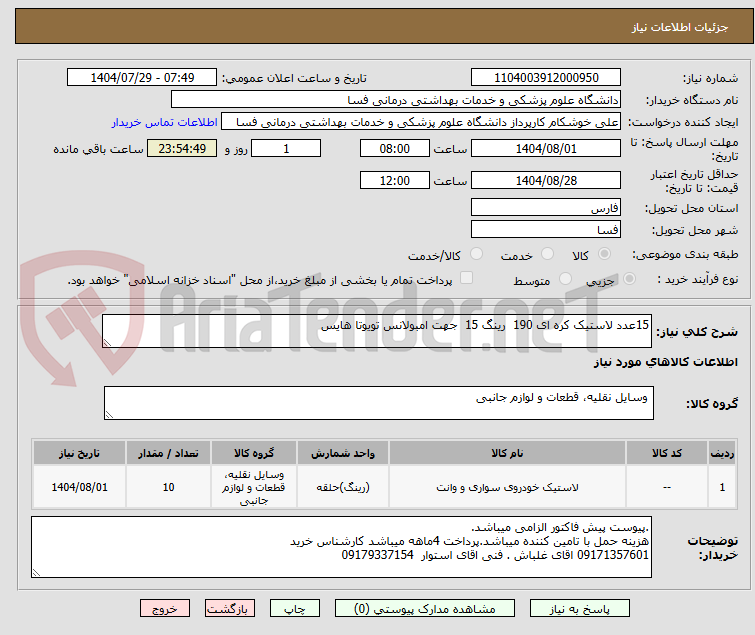Click the remaining days field showing 1

[x=286, y=148]
